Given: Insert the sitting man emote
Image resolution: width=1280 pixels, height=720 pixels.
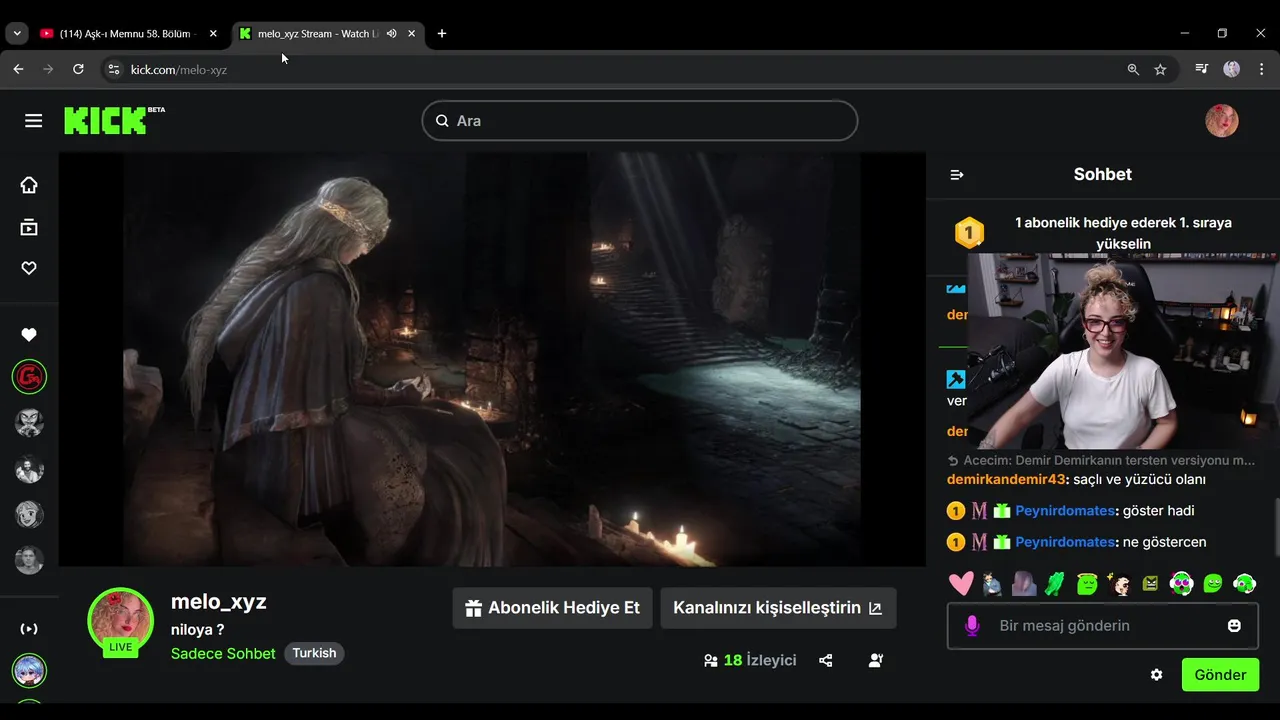Looking at the screenshot, I should (992, 584).
